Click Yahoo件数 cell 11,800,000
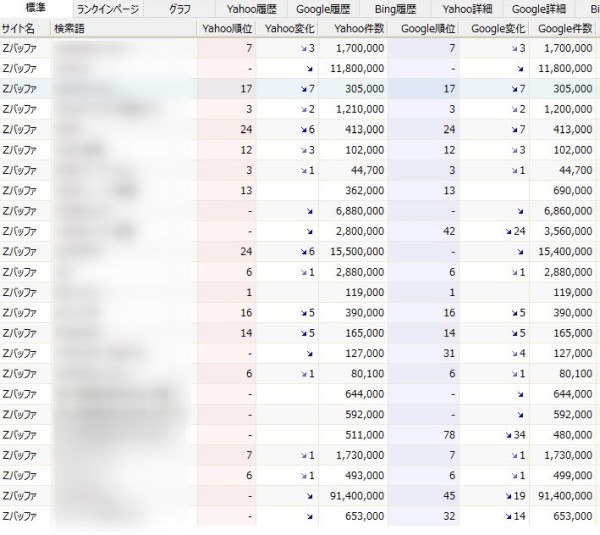This screenshot has width=600, height=535. 353,69
